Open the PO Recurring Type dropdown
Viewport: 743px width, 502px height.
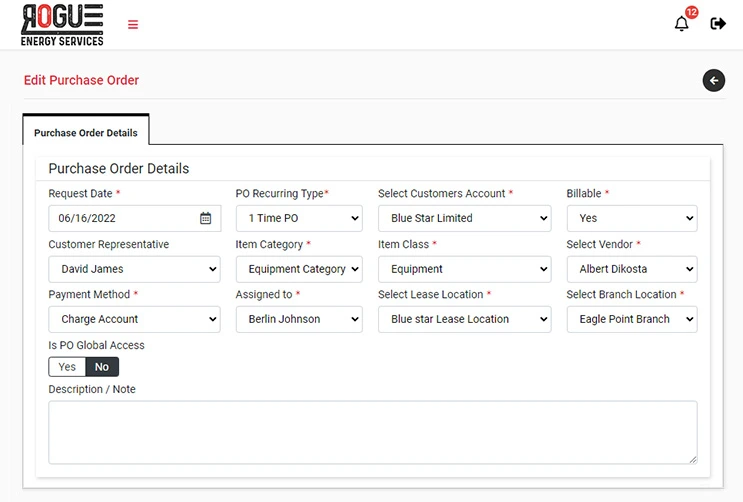coord(299,218)
